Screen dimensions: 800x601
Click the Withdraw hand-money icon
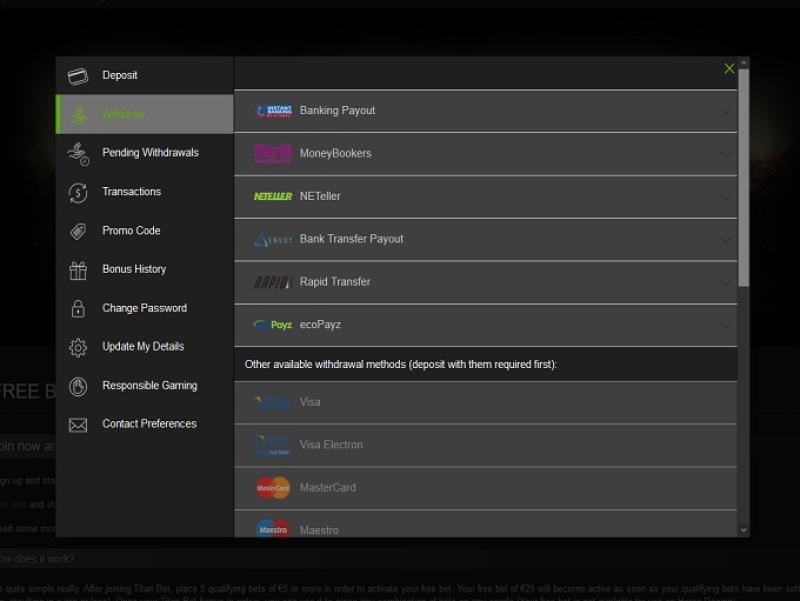point(79,114)
